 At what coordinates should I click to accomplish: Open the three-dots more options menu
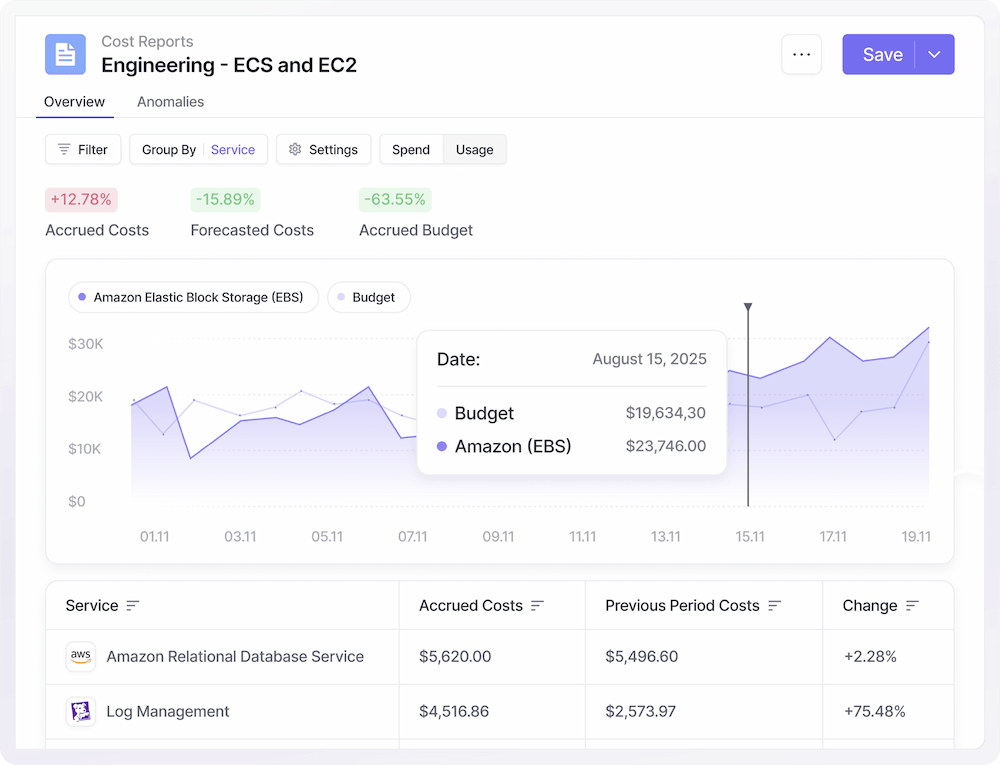[801, 54]
